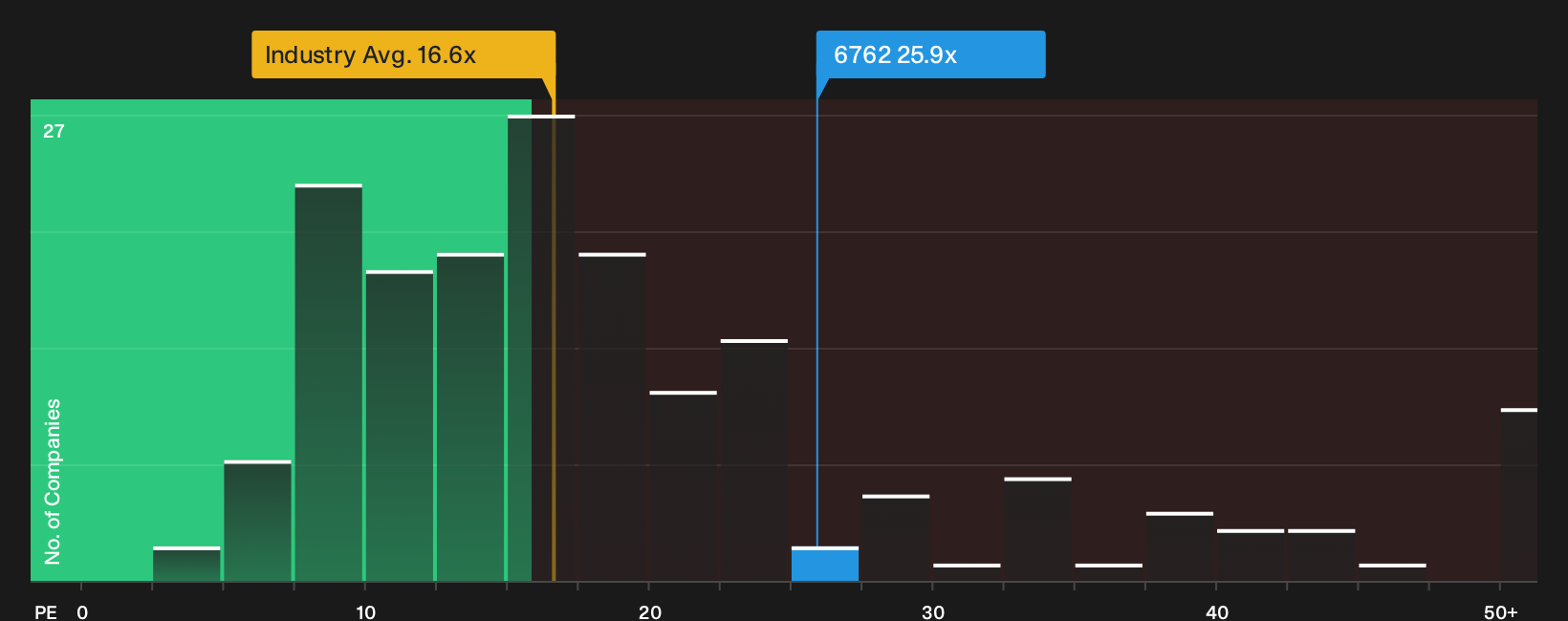Viewport: 1568px width, 621px height.
Task: Click the x-axis label 40
Action: pyautogui.click(x=1216, y=611)
